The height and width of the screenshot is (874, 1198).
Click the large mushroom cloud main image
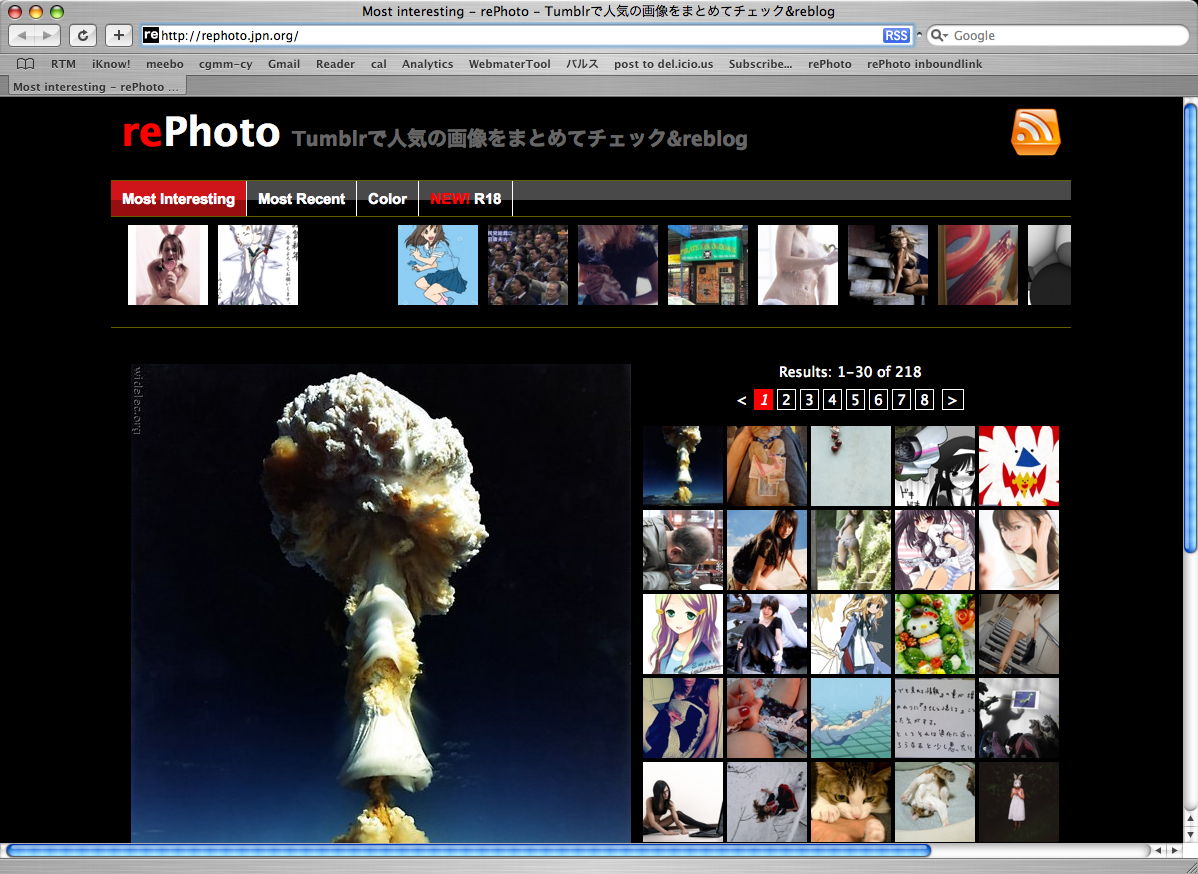(x=380, y=604)
